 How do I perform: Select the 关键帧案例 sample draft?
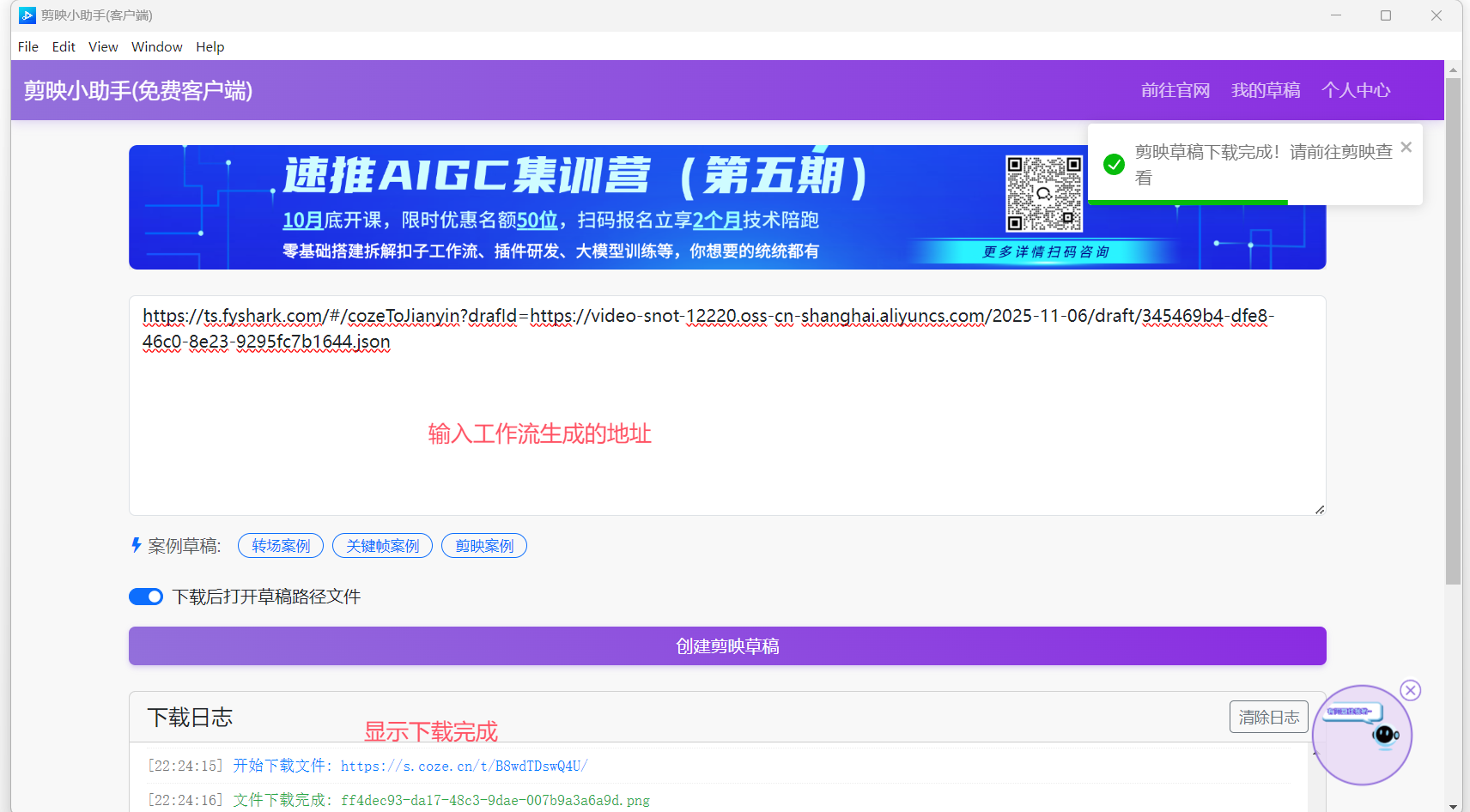click(383, 546)
